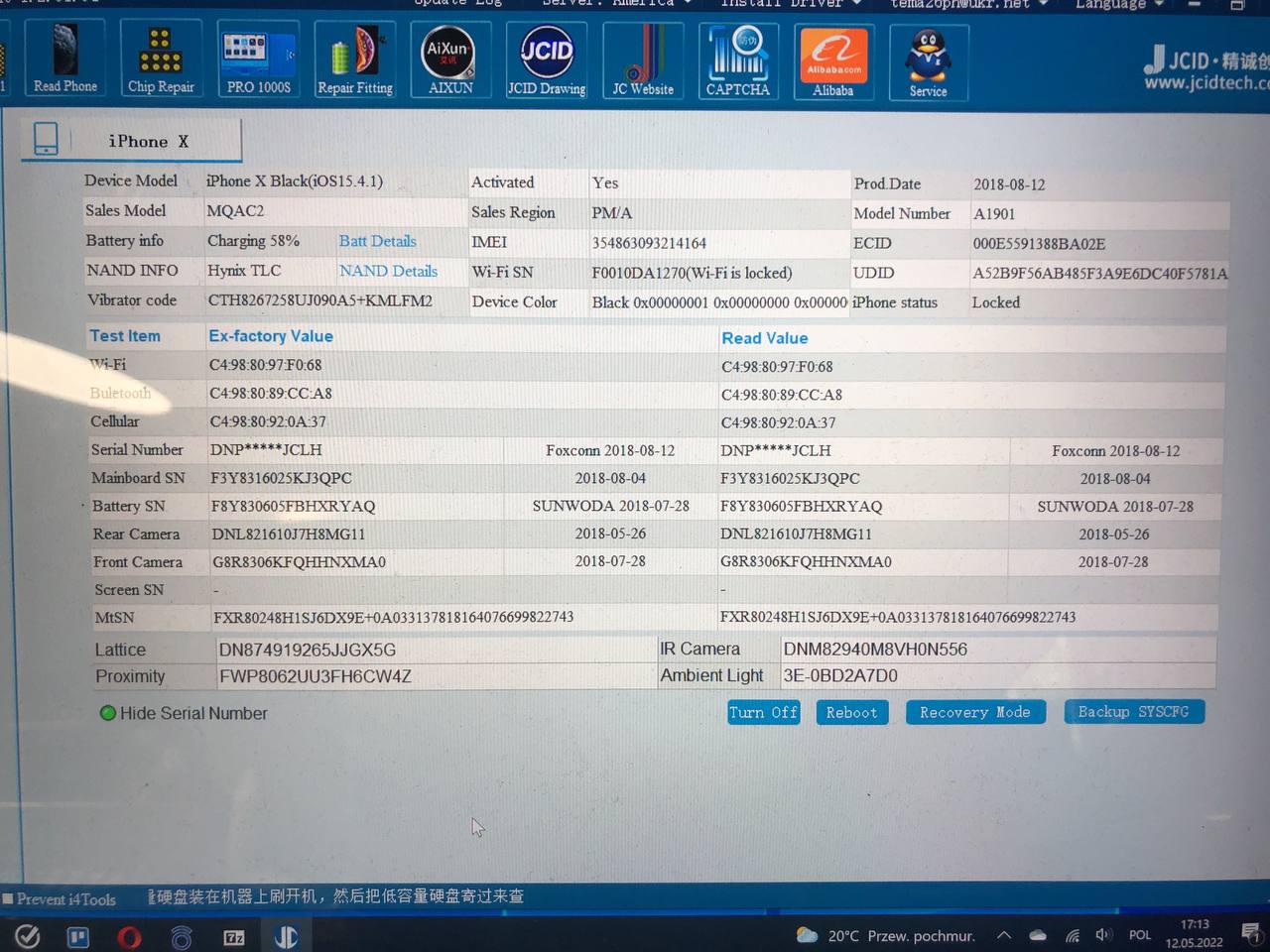
Task: Open the JCID app taskbar icon
Action: coord(286,937)
